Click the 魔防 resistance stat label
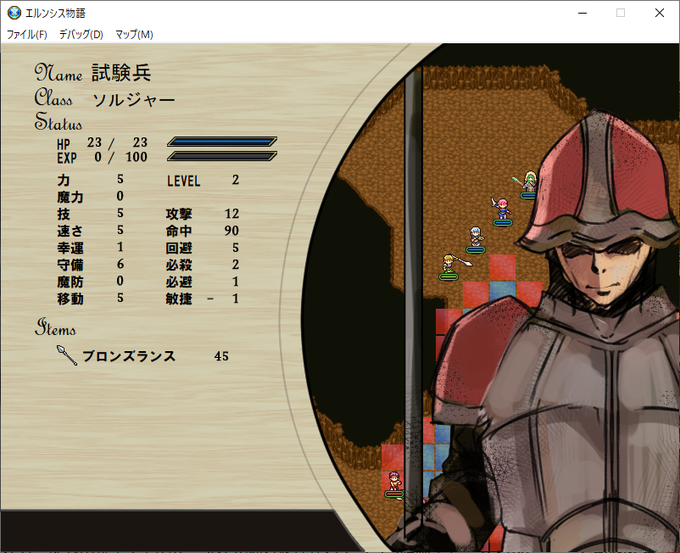 click(70, 281)
